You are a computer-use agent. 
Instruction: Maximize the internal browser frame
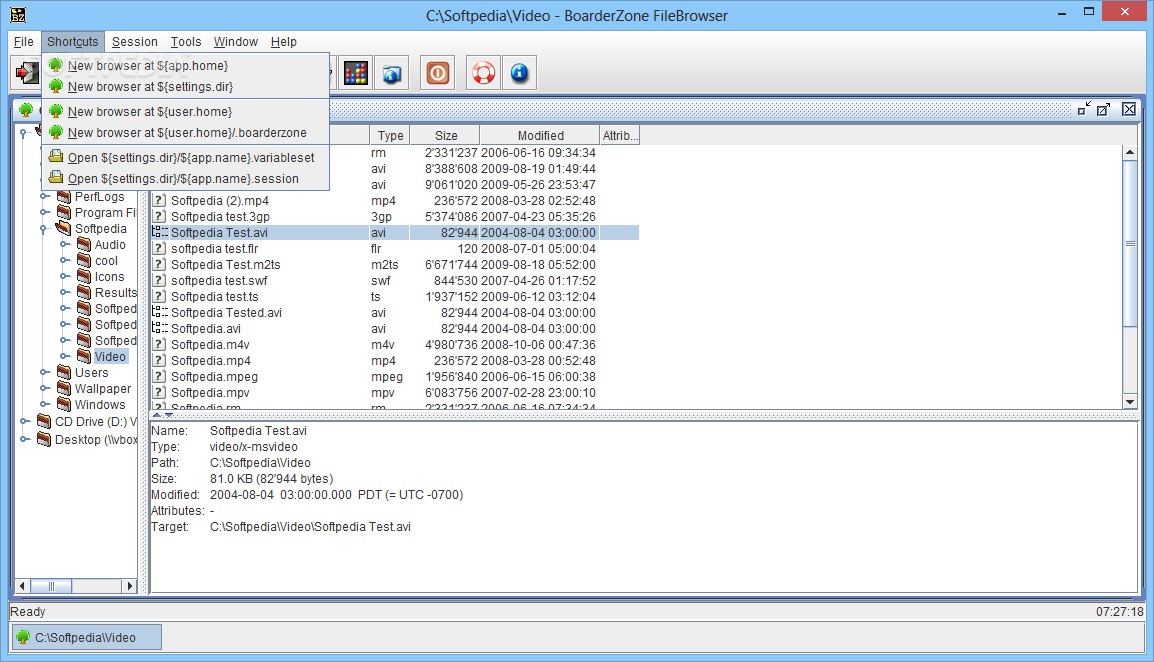coord(1103,109)
